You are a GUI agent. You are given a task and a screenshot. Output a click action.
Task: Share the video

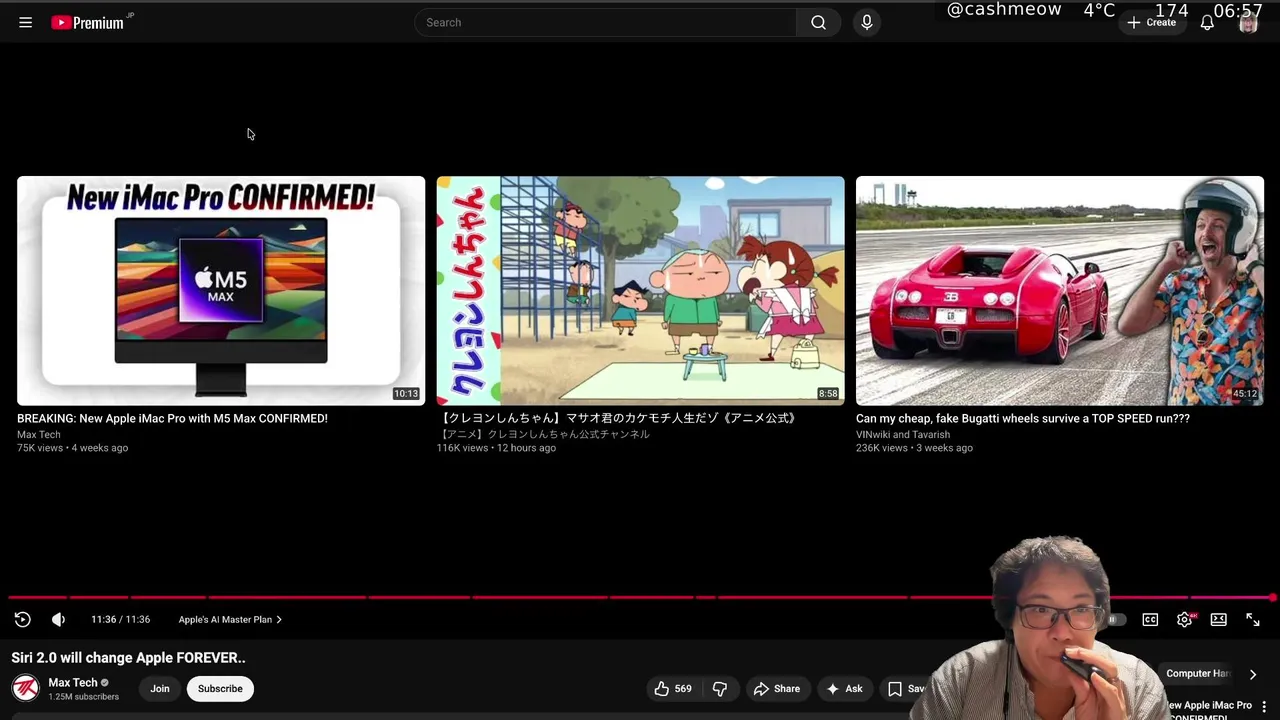click(776, 688)
